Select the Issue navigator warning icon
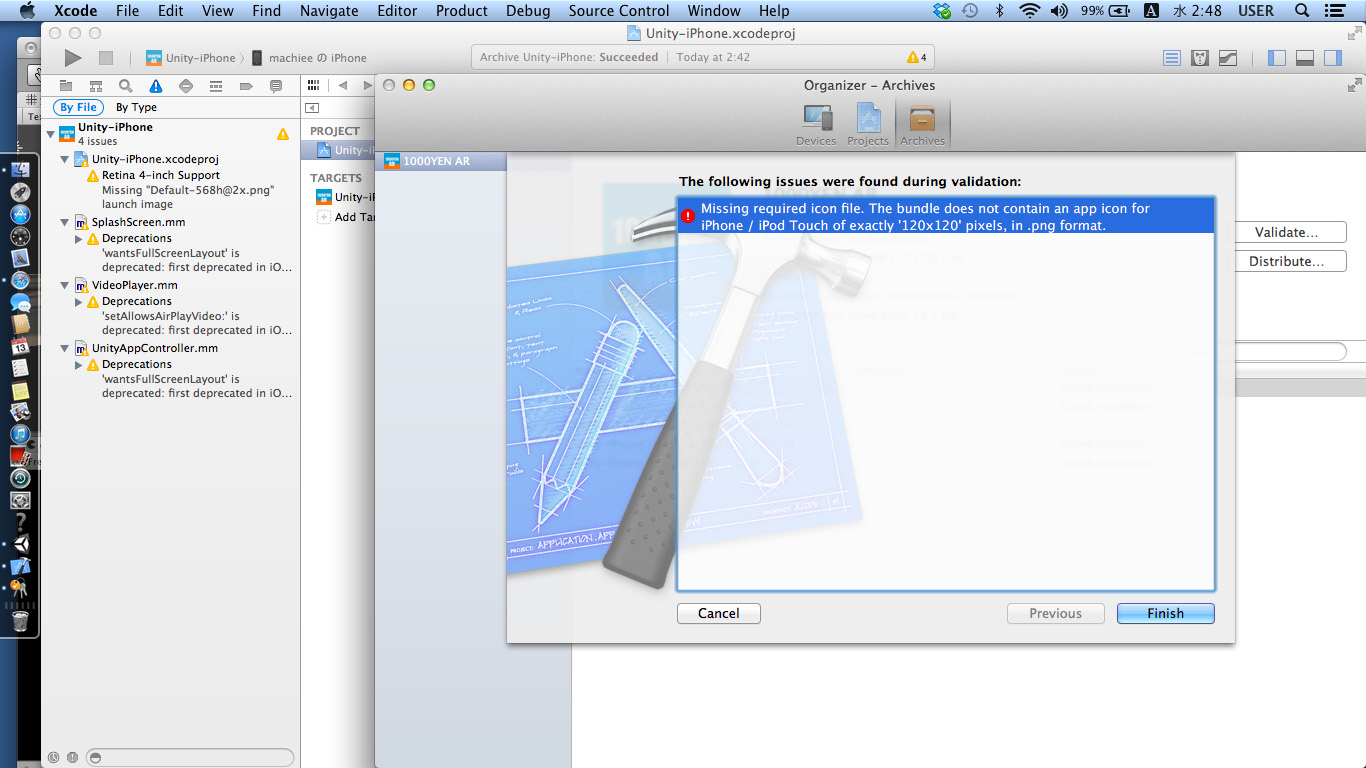 [156, 86]
